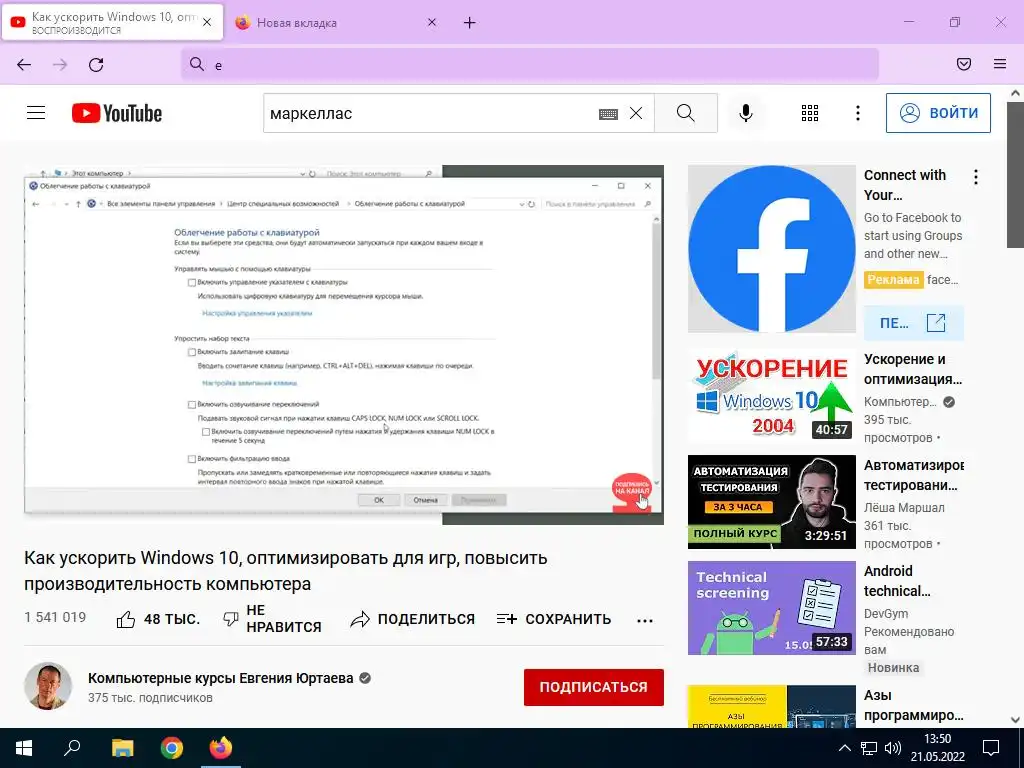
Task: Open the Connect with Your... ad title
Action: point(905,185)
